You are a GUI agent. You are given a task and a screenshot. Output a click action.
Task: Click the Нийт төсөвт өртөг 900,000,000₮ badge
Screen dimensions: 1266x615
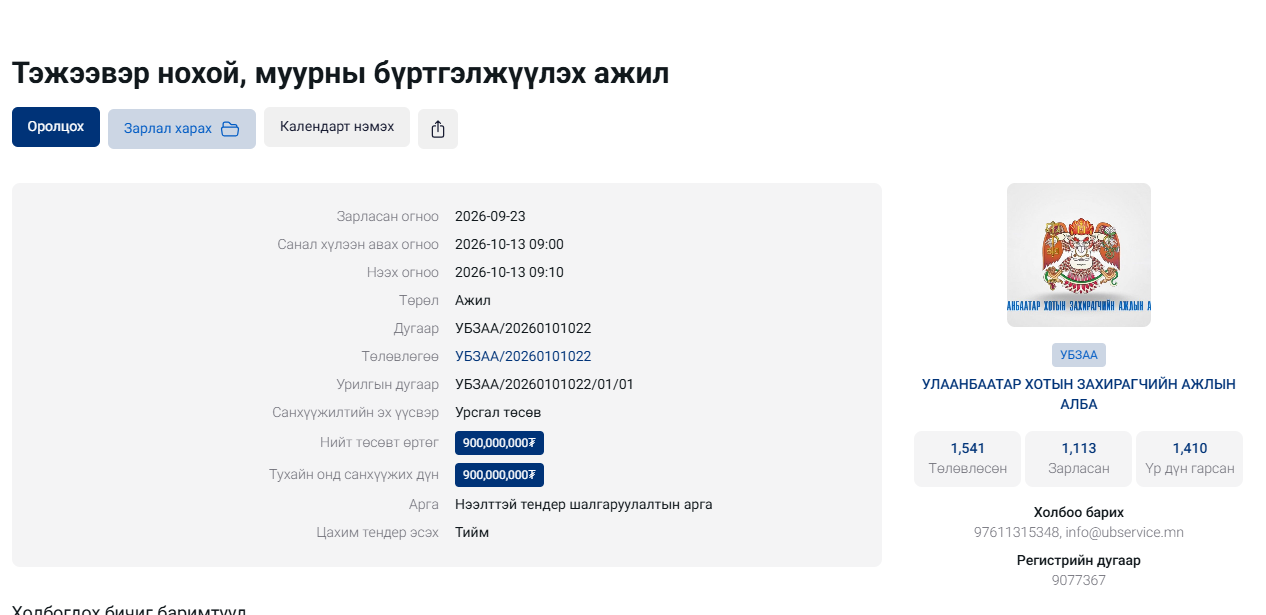coord(499,443)
